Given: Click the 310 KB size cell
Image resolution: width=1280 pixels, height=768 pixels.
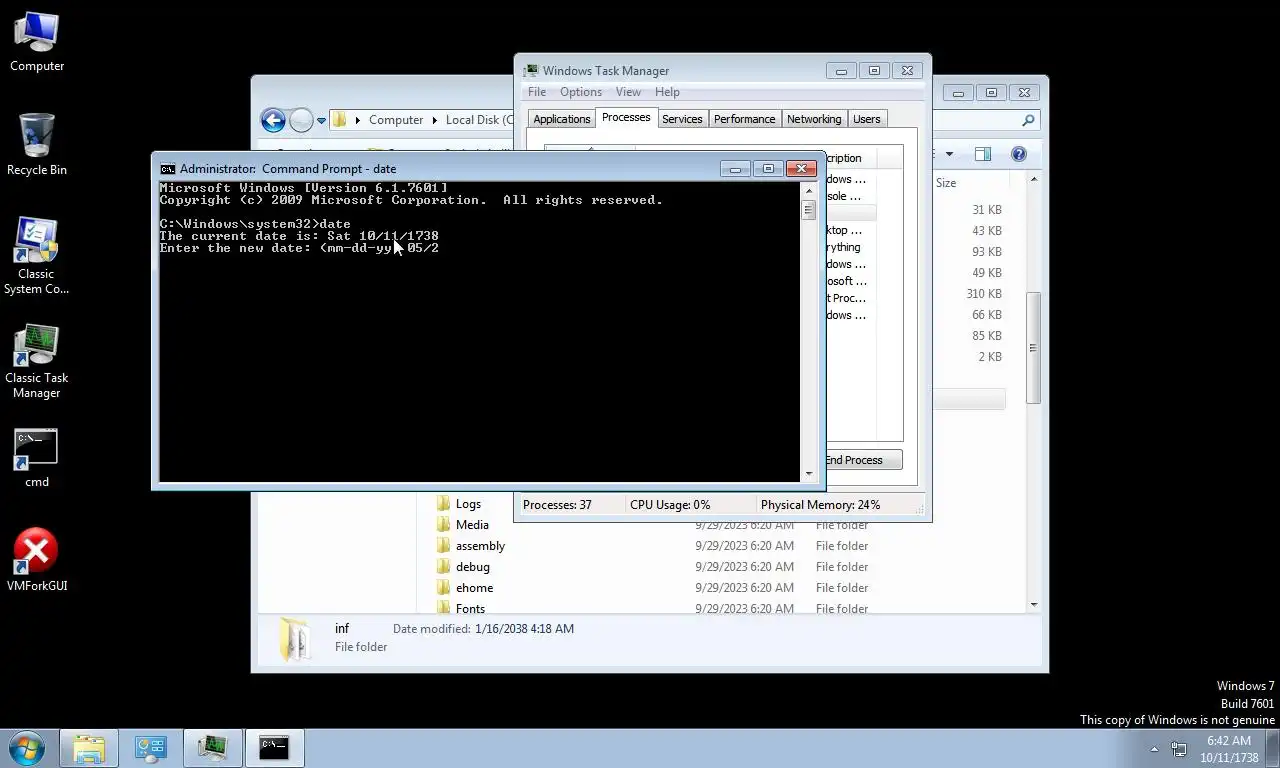Looking at the screenshot, I should (x=984, y=294).
